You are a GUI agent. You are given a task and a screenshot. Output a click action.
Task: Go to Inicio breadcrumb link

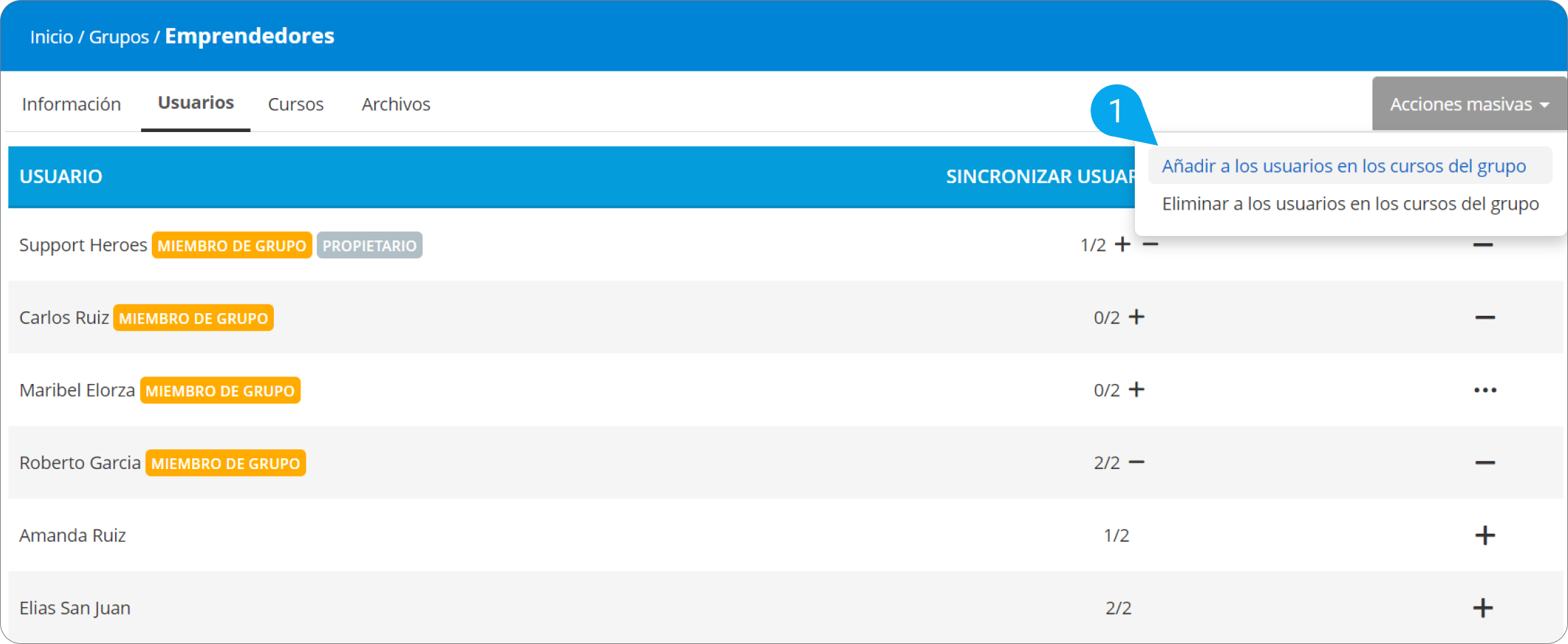pos(51,37)
